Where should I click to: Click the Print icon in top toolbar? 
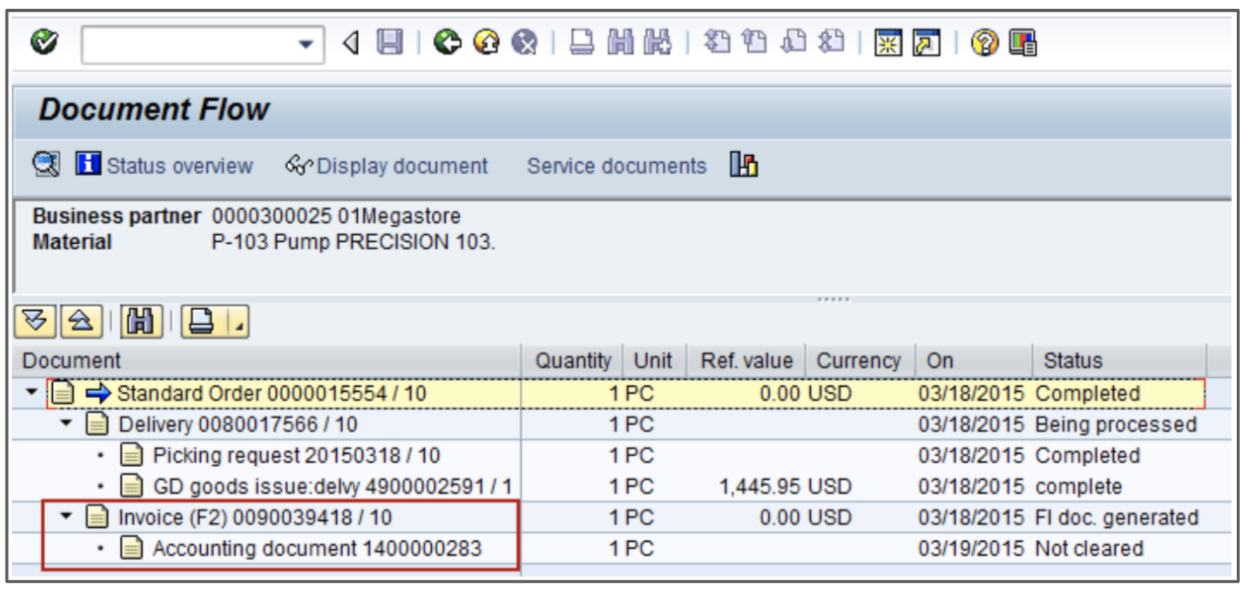click(x=582, y=43)
